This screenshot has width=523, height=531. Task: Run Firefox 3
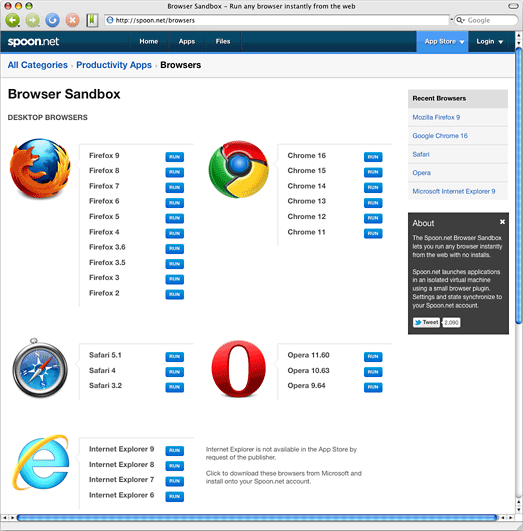[x=174, y=279]
